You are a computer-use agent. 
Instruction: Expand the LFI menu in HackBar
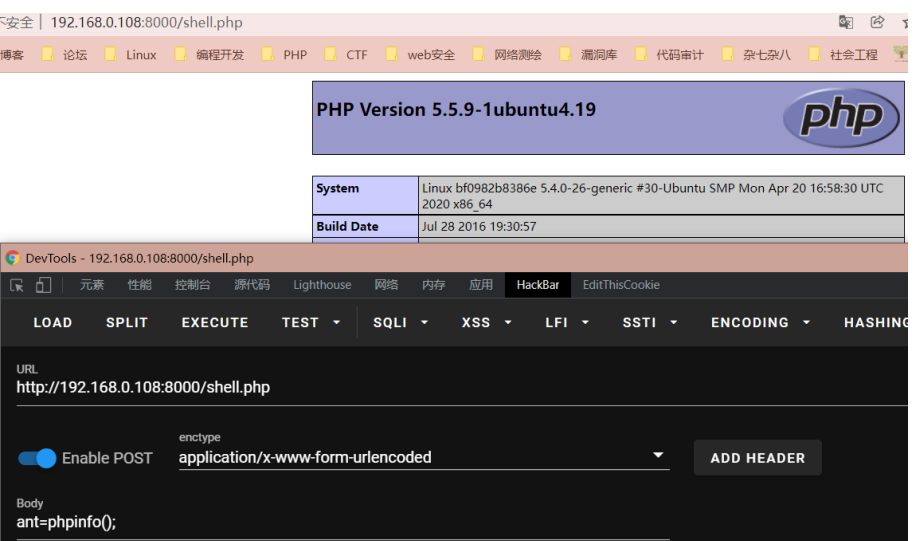[567, 322]
